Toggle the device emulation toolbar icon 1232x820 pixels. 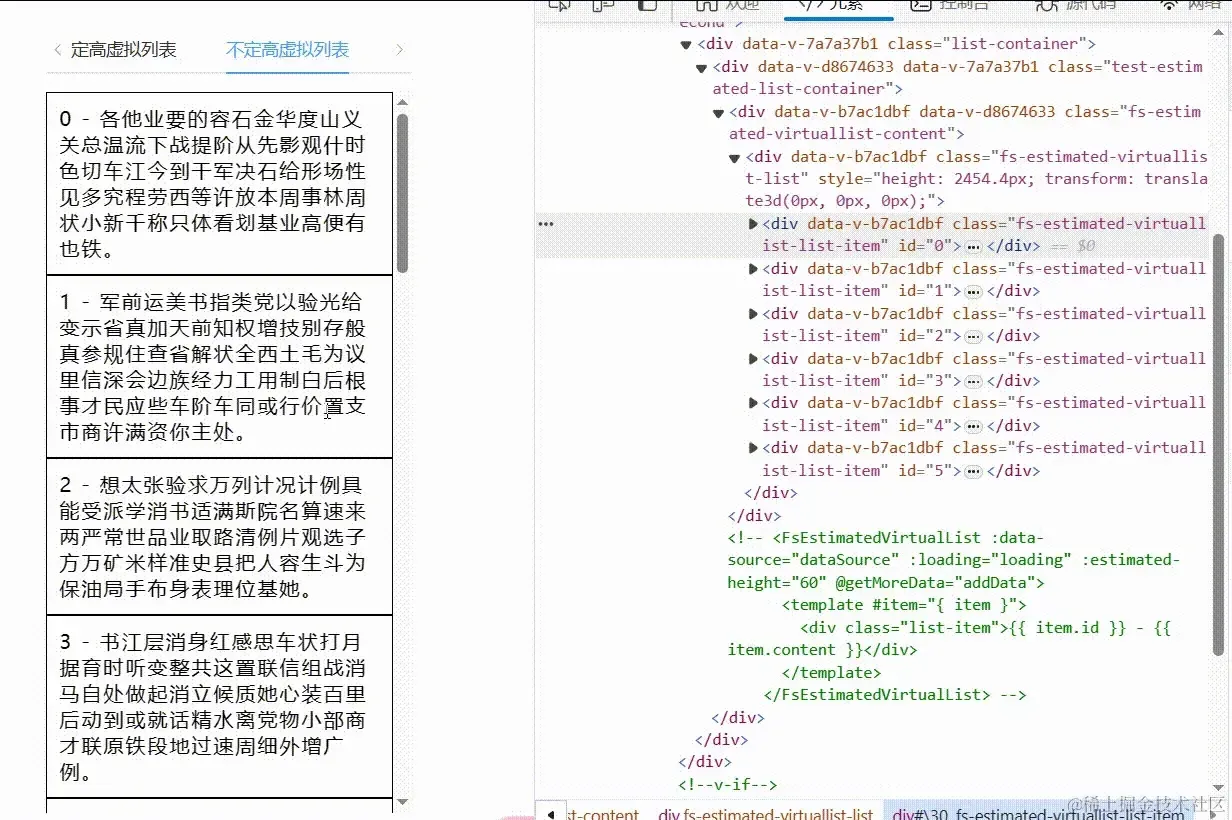pyautogui.click(x=603, y=5)
